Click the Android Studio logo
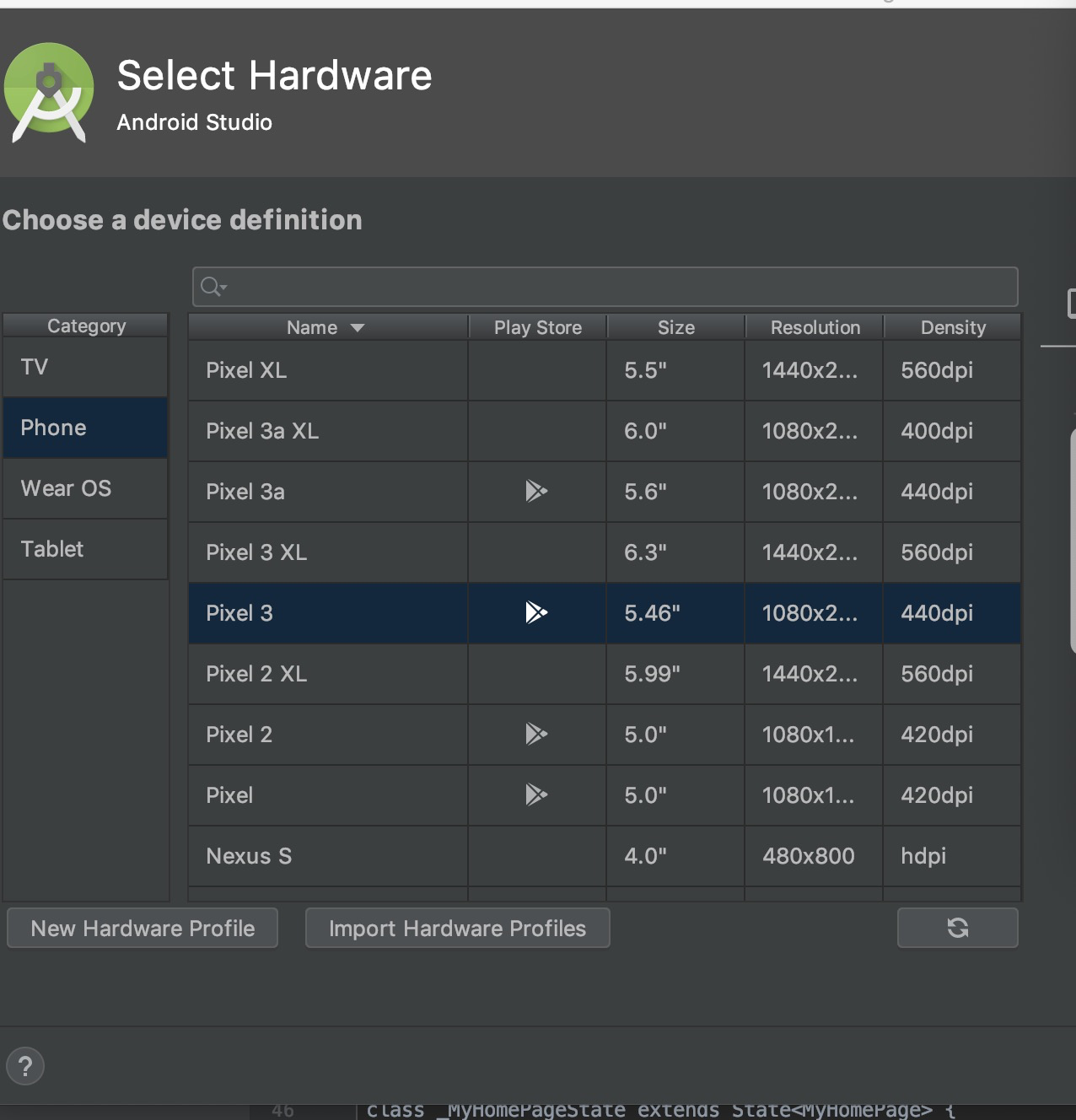Viewport: 1076px width, 1120px height. [49, 93]
